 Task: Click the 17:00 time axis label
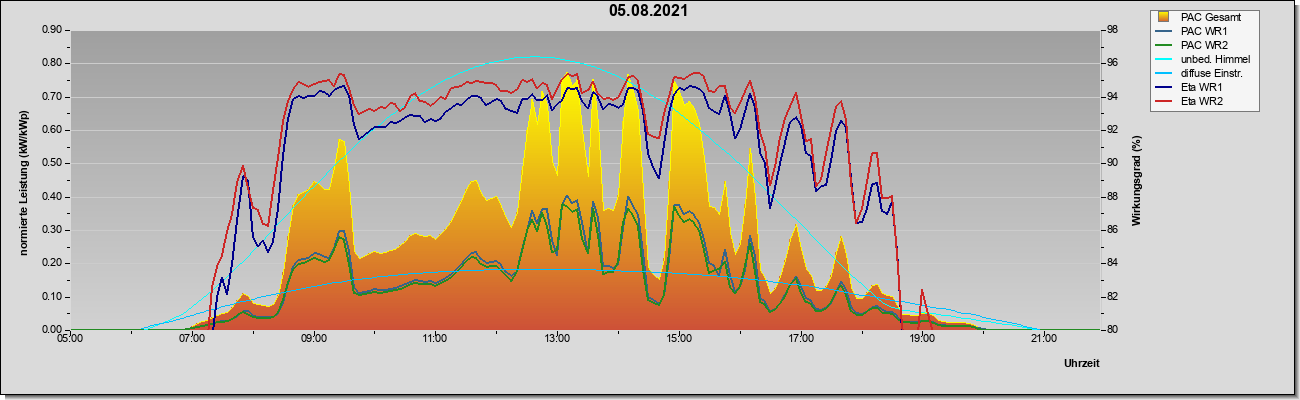tap(800, 339)
